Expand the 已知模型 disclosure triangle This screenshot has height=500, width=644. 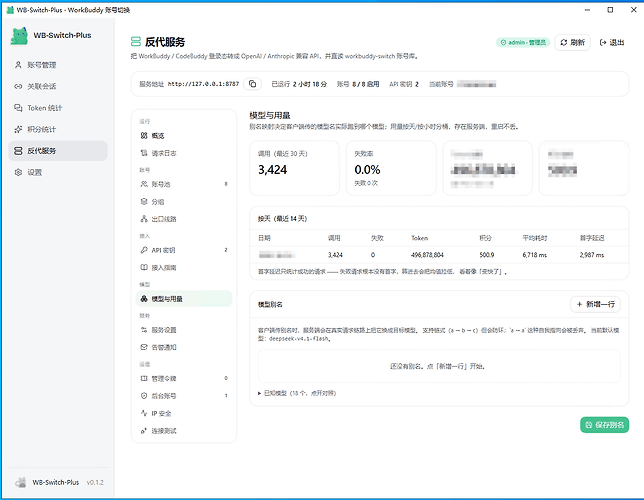[259, 393]
